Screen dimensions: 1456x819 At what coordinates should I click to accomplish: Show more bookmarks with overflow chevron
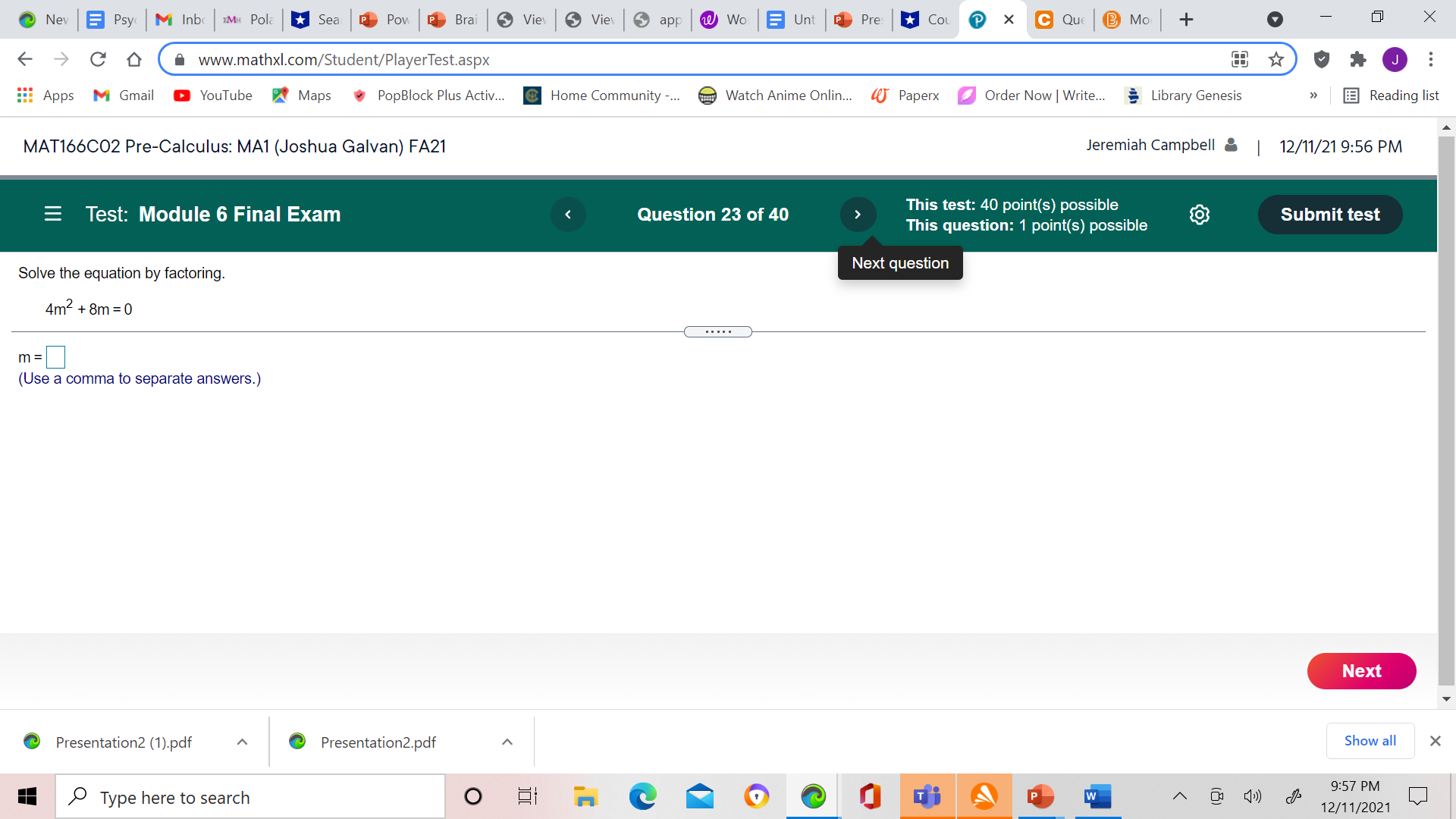(1314, 96)
